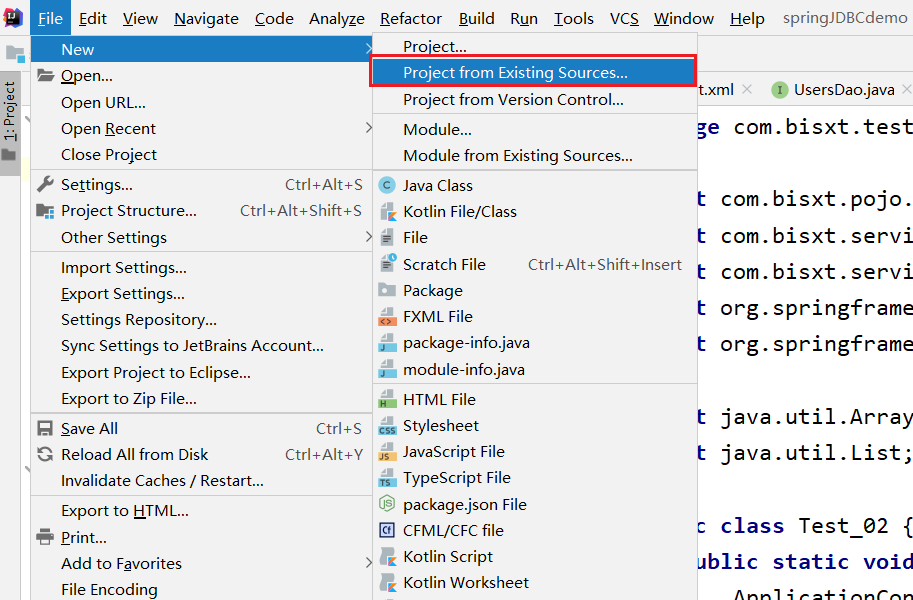Viewport: 913px width, 600px height.
Task: Click the Kotlin File/Class icon
Action: coord(387,211)
